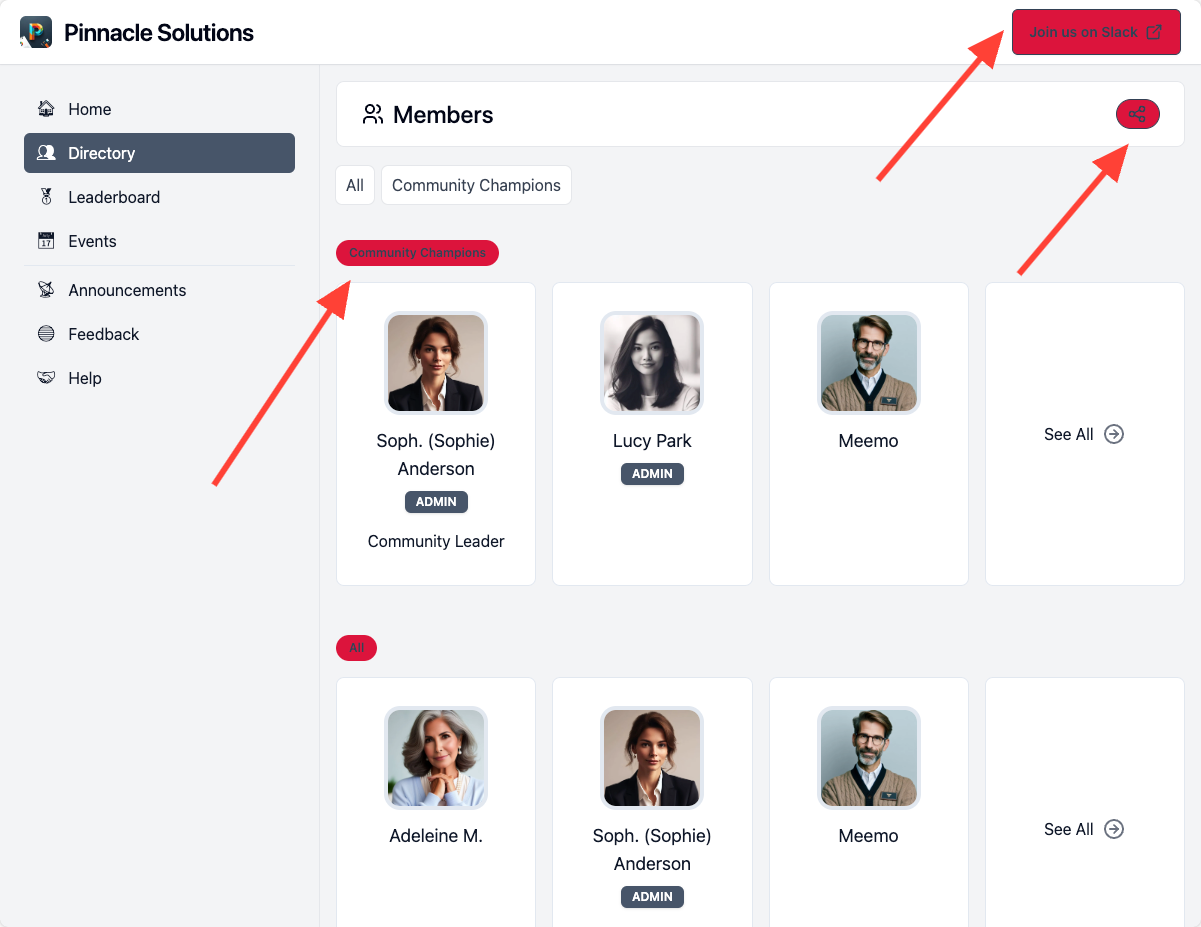Click the red share icon in Members header

click(x=1137, y=114)
